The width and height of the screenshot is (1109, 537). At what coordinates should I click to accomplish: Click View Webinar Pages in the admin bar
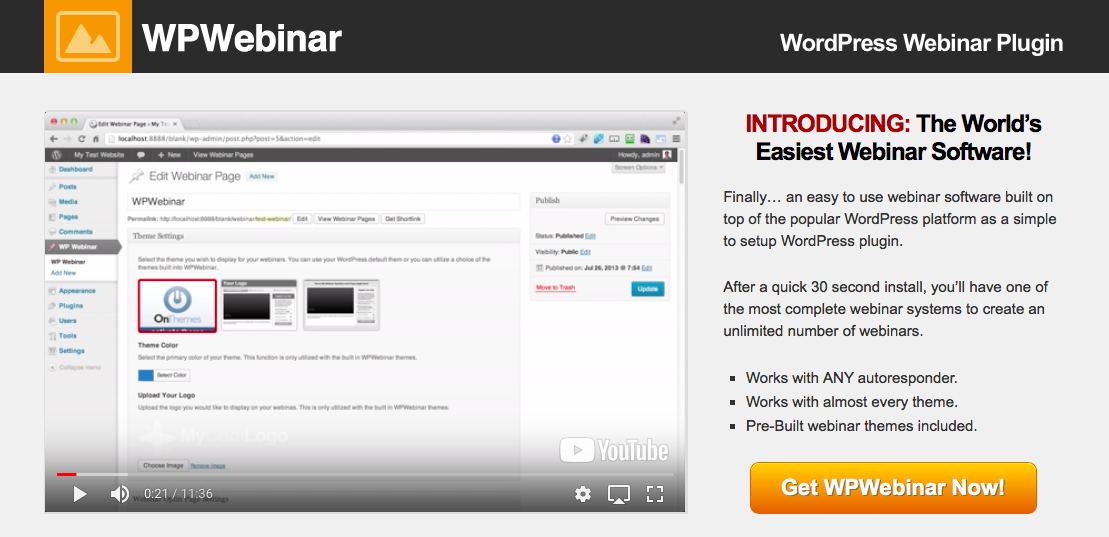223,155
